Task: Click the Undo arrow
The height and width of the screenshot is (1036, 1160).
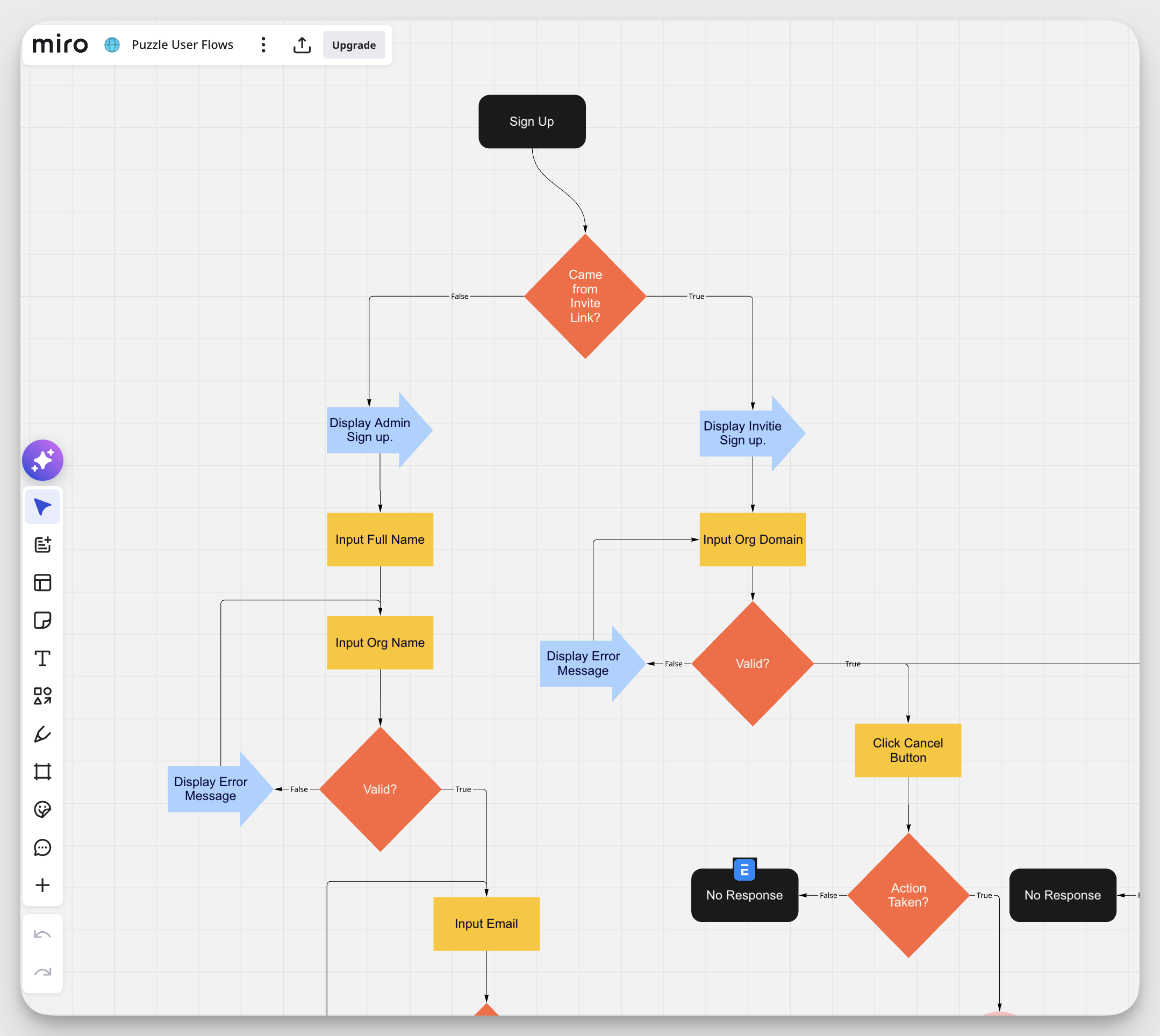Action: [42, 934]
